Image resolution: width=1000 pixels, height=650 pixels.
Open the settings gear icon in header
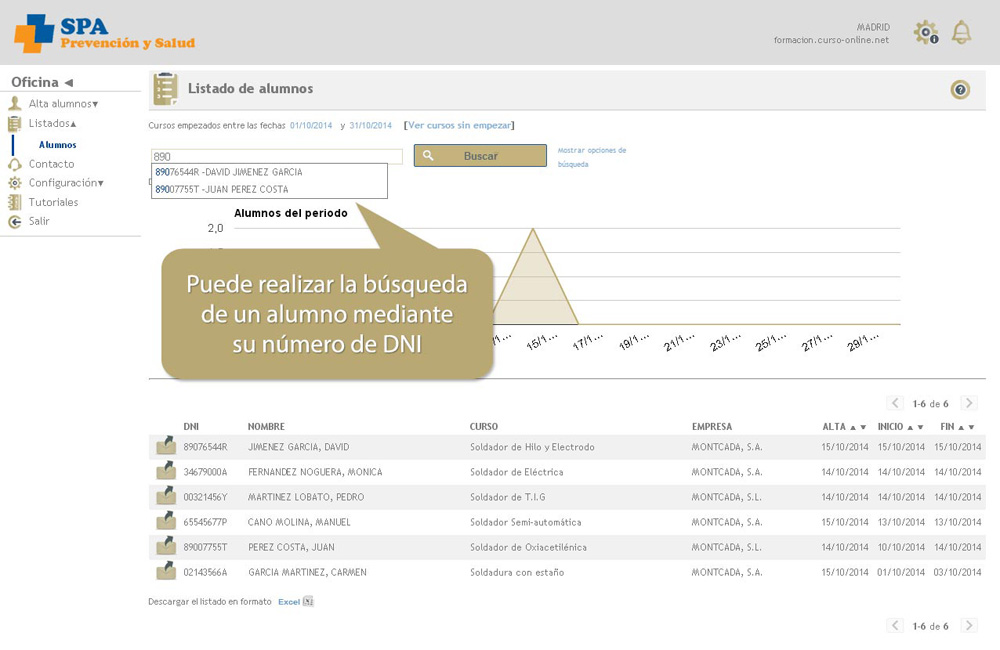925,32
